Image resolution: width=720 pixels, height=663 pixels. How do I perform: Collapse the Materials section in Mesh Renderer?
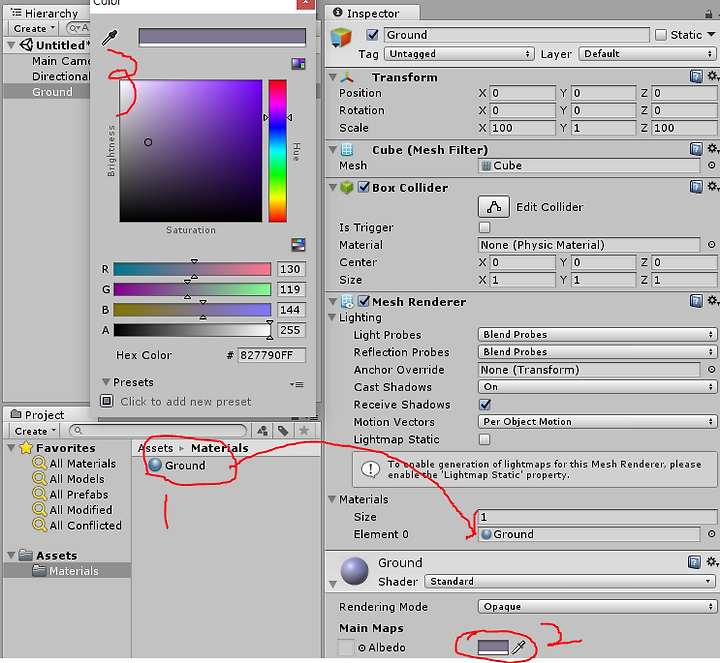pos(332,499)
